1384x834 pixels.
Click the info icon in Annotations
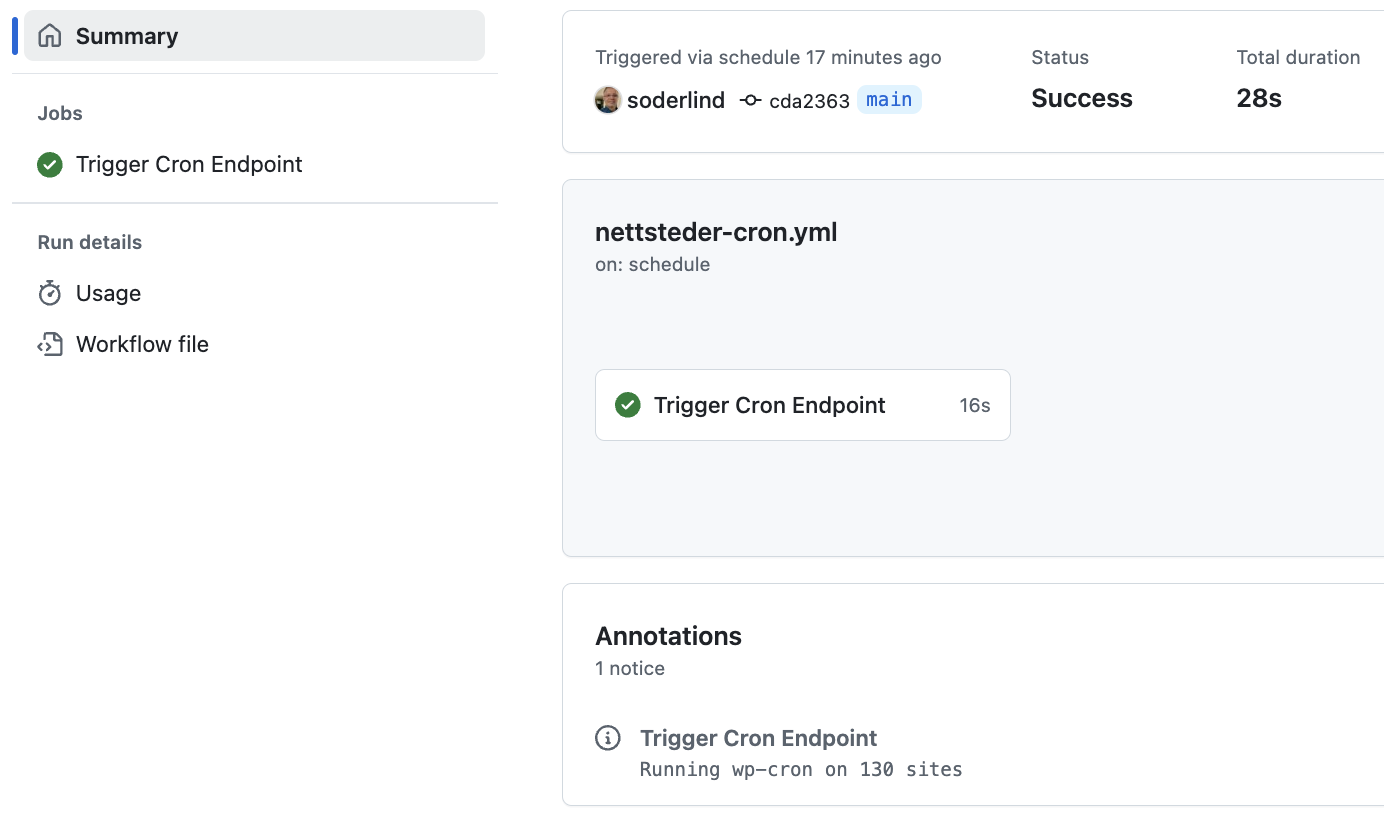coord(607,737)
